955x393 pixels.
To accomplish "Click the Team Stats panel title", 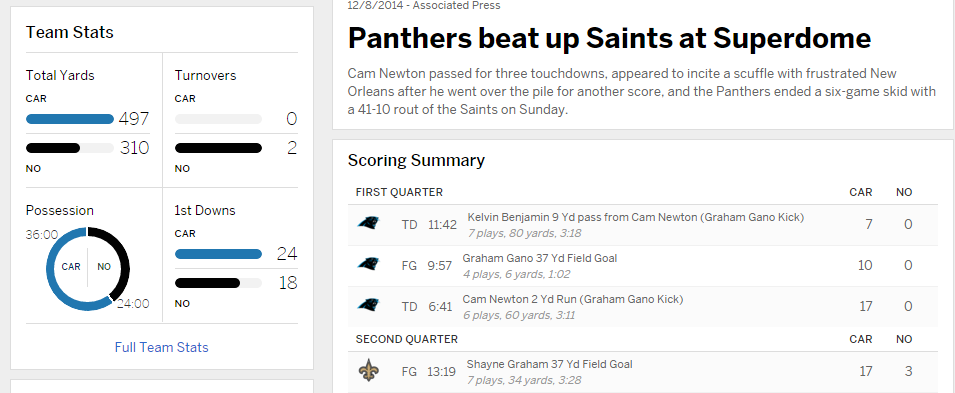I will 69,32.
